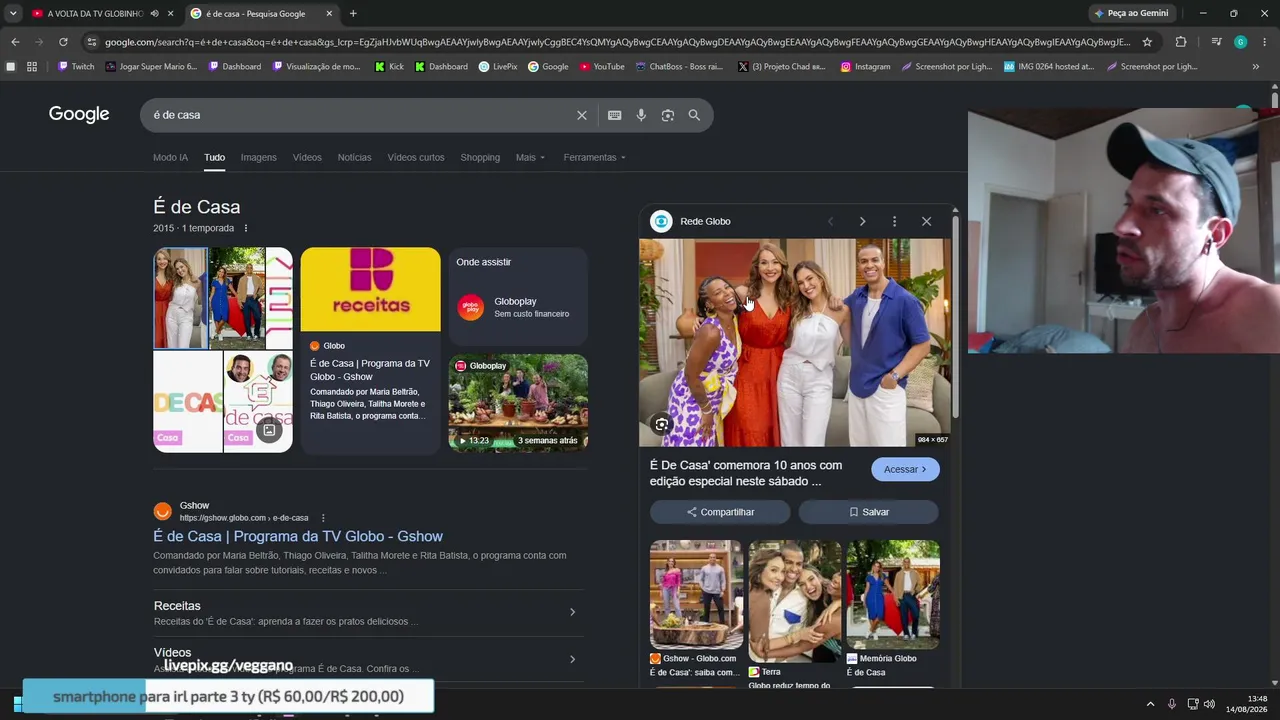Search inside the preview image with Lens
The height and width of the screenshot is (720, 1280).
point(661,425)
